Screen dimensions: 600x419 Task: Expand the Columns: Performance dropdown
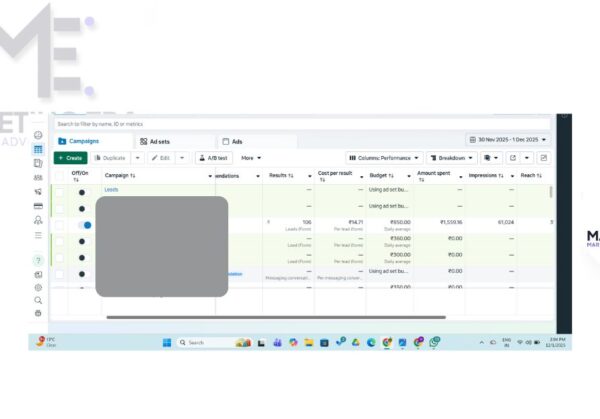pos(384,158)
